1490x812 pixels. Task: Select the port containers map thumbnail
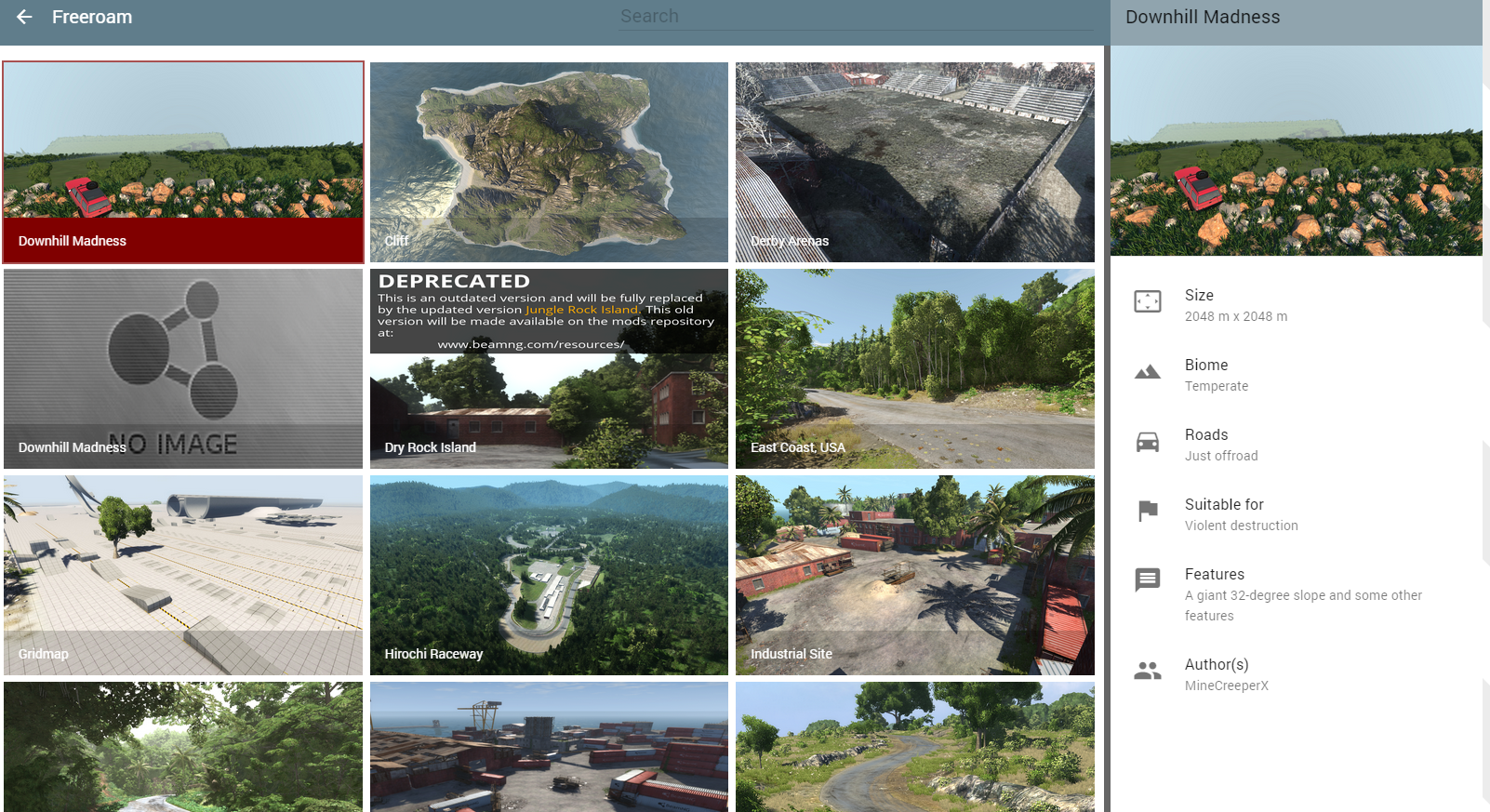549,747
